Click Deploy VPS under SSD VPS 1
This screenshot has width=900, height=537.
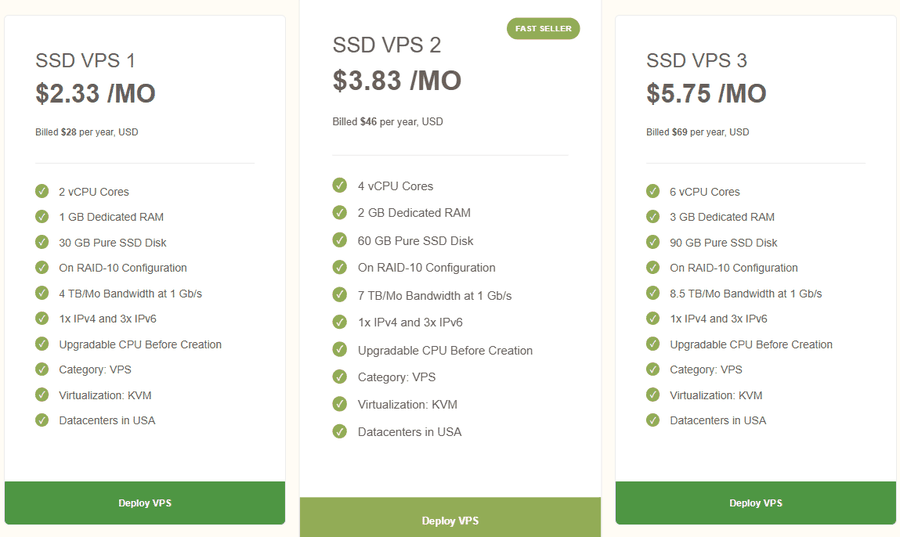click(145, 503)
